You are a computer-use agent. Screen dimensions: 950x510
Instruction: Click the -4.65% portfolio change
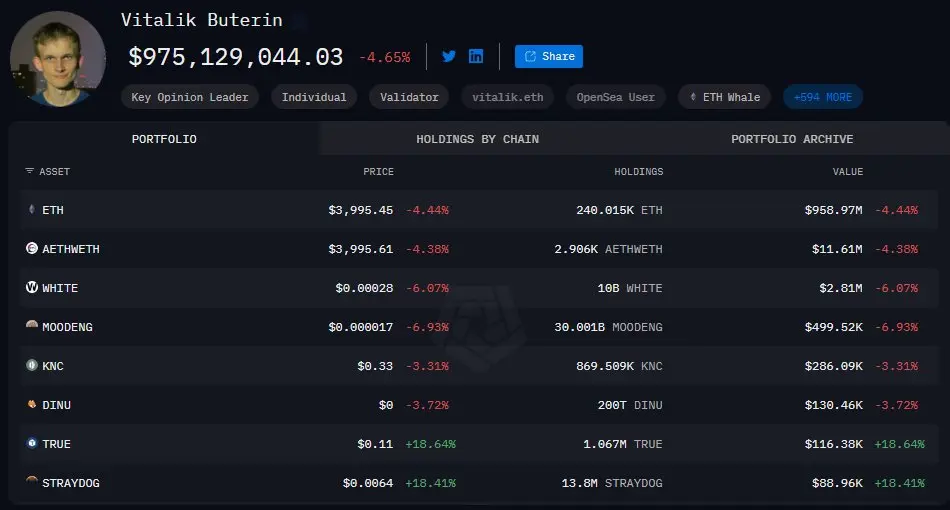click(x=385, y=58)
